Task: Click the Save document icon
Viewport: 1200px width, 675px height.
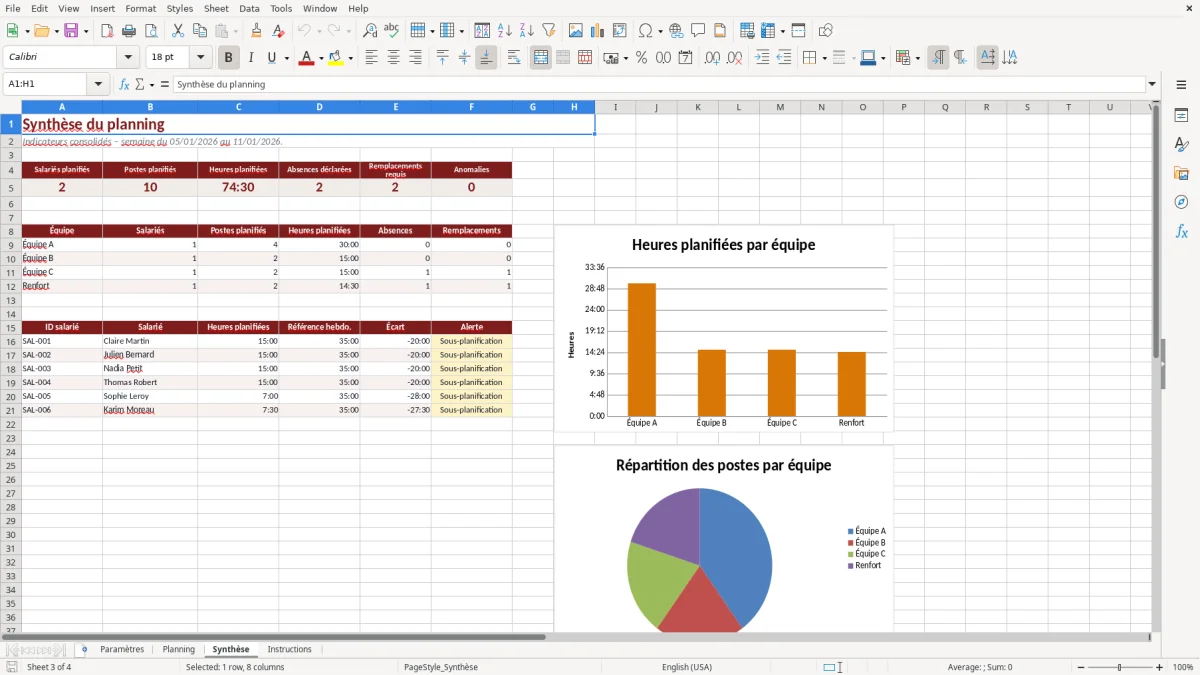Action: [71, 31]
